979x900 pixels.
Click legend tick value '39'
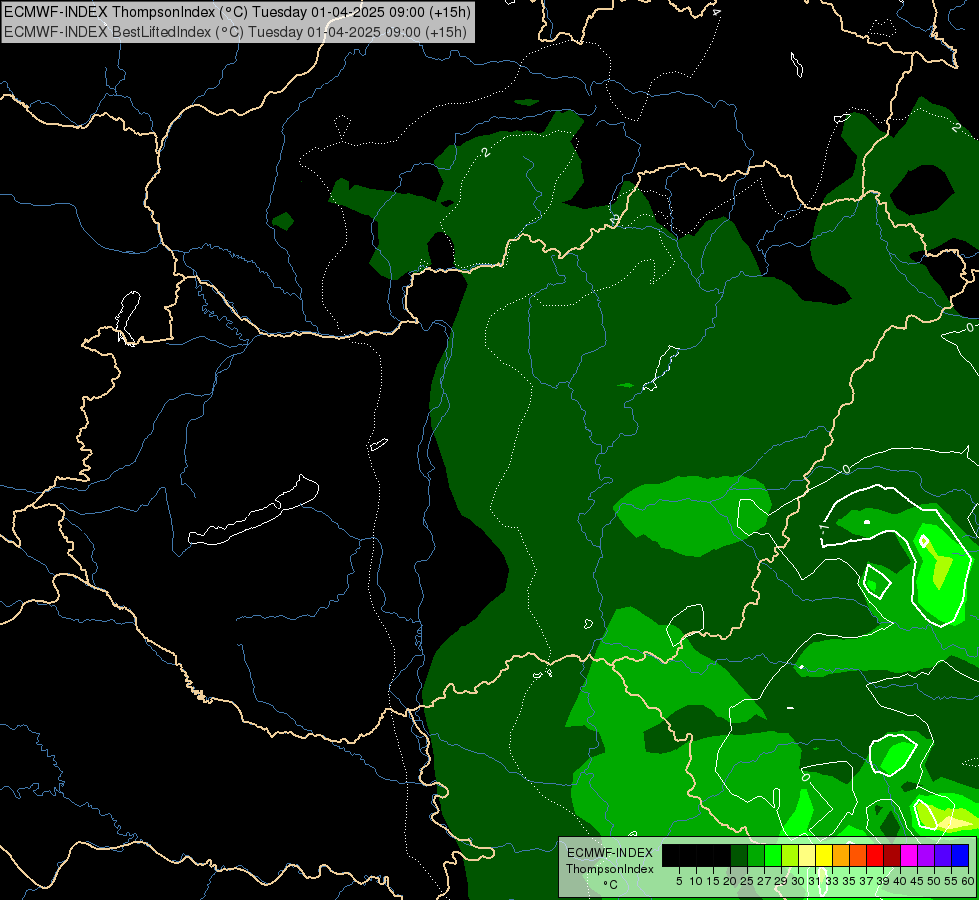882,881
